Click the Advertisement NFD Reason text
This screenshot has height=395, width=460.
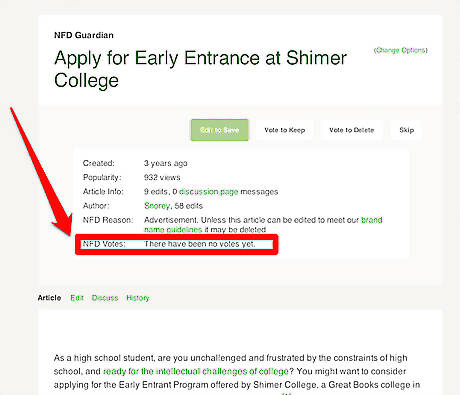(263, 225)
